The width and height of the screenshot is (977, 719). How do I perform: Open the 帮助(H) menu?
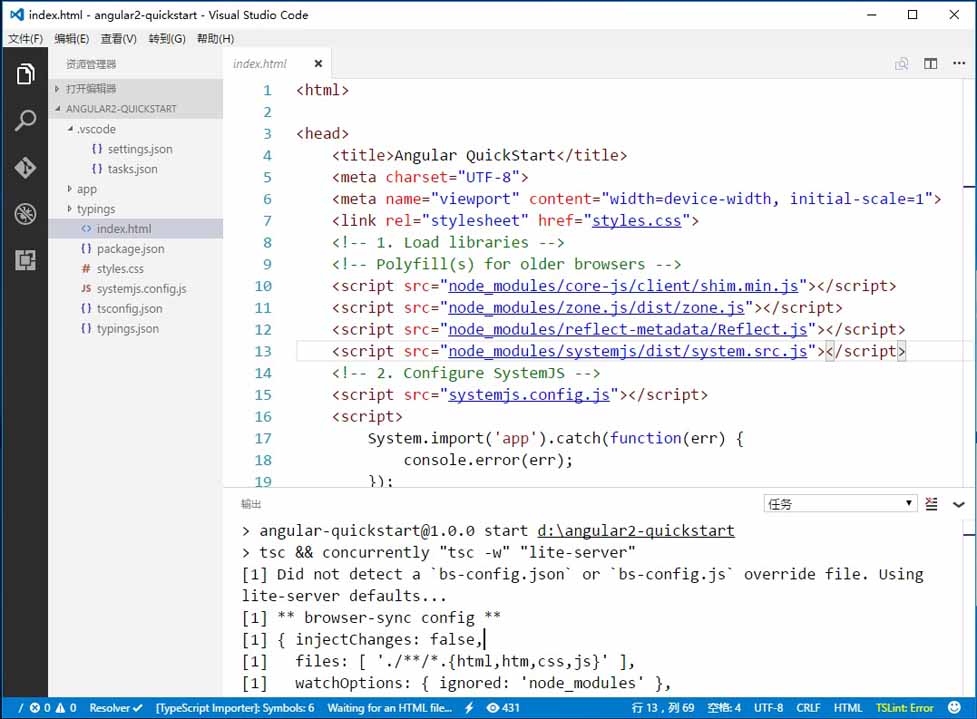215,39
